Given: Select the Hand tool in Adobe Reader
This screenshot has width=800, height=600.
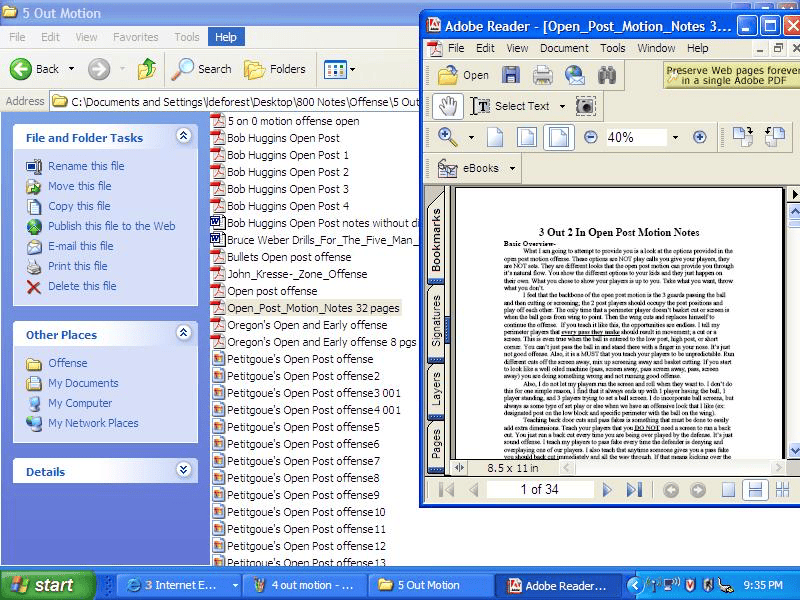Looking at the screenshot, I should pyautogui.click(x=448, y=106).
